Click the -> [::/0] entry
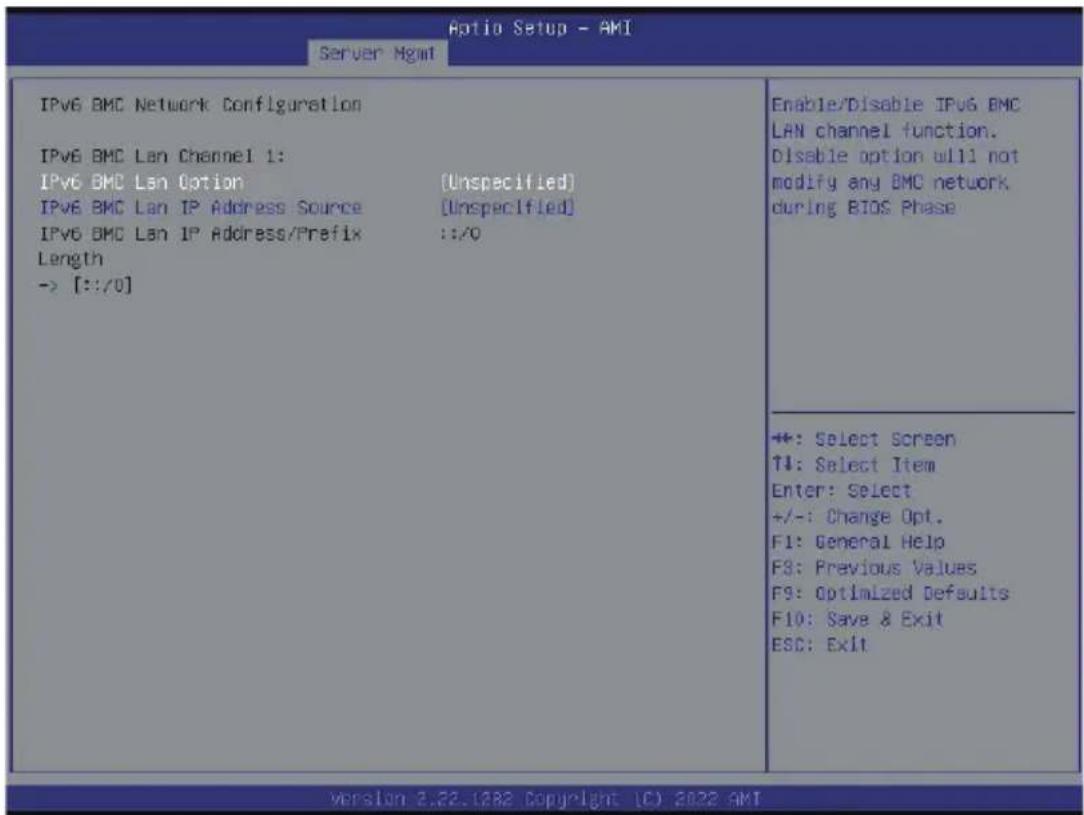The height and width of the screenshot is (815, 1084). [x=86, y=285]
